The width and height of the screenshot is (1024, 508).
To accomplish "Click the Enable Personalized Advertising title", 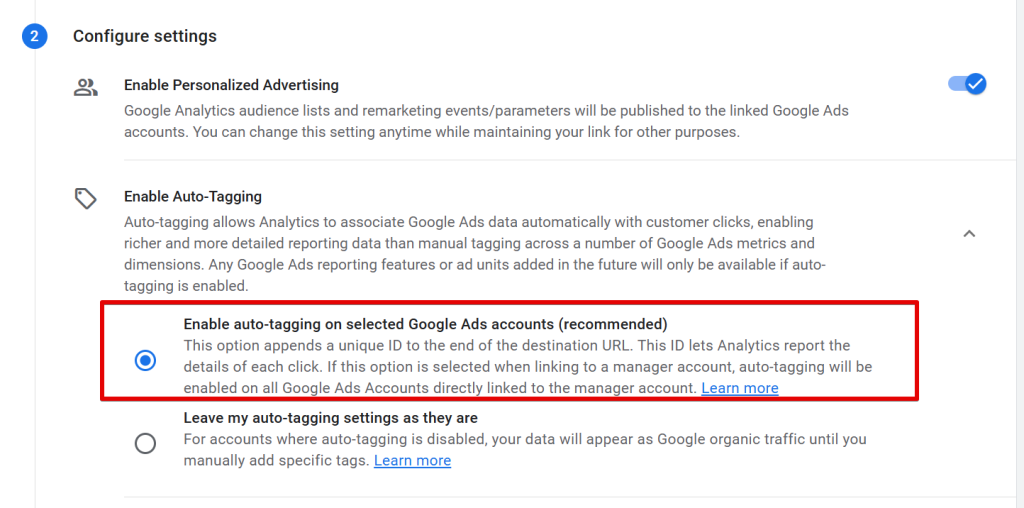I will (231, 85).
